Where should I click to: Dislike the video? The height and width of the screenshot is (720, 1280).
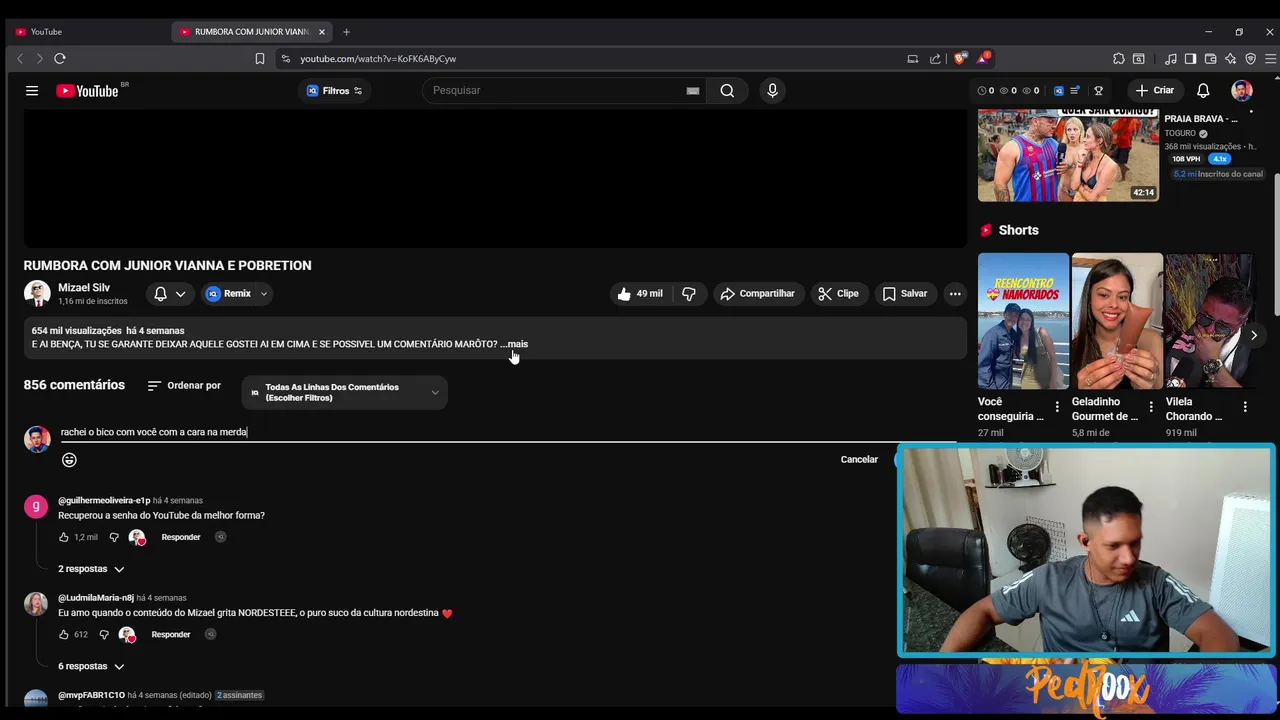[689, 294]
